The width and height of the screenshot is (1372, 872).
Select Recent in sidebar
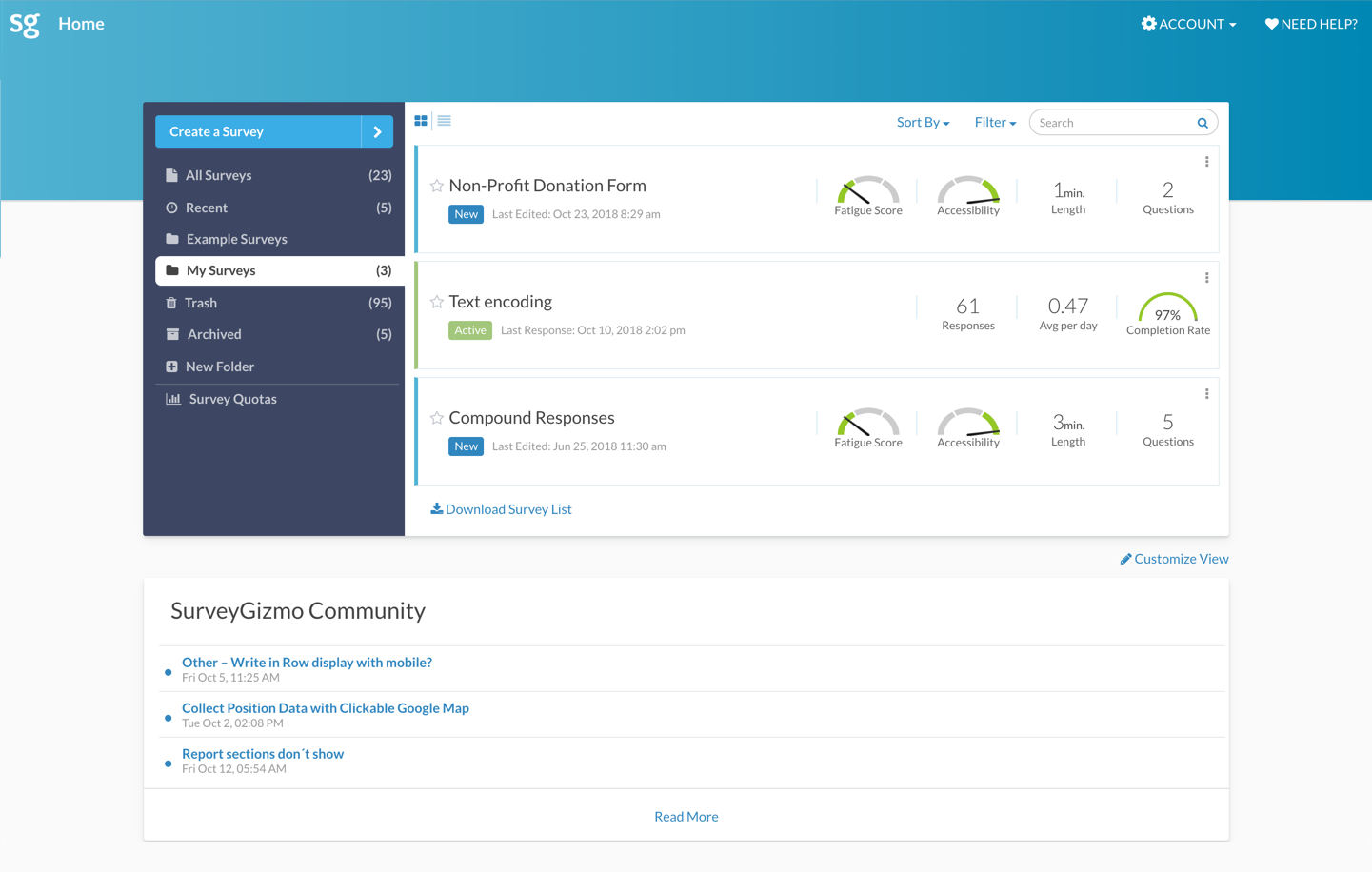(279, 208)
